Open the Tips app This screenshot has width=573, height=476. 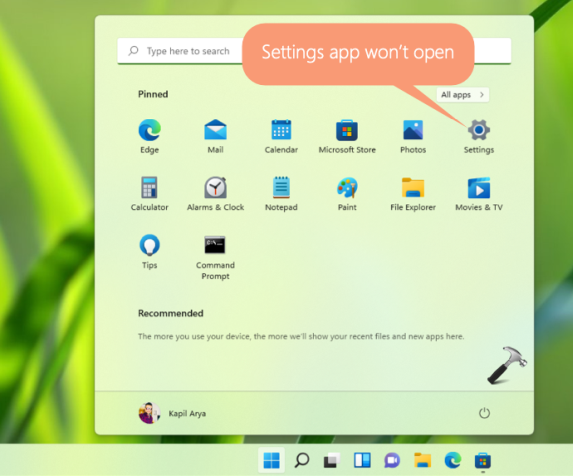pyautogui.click(x=149, y=251)
